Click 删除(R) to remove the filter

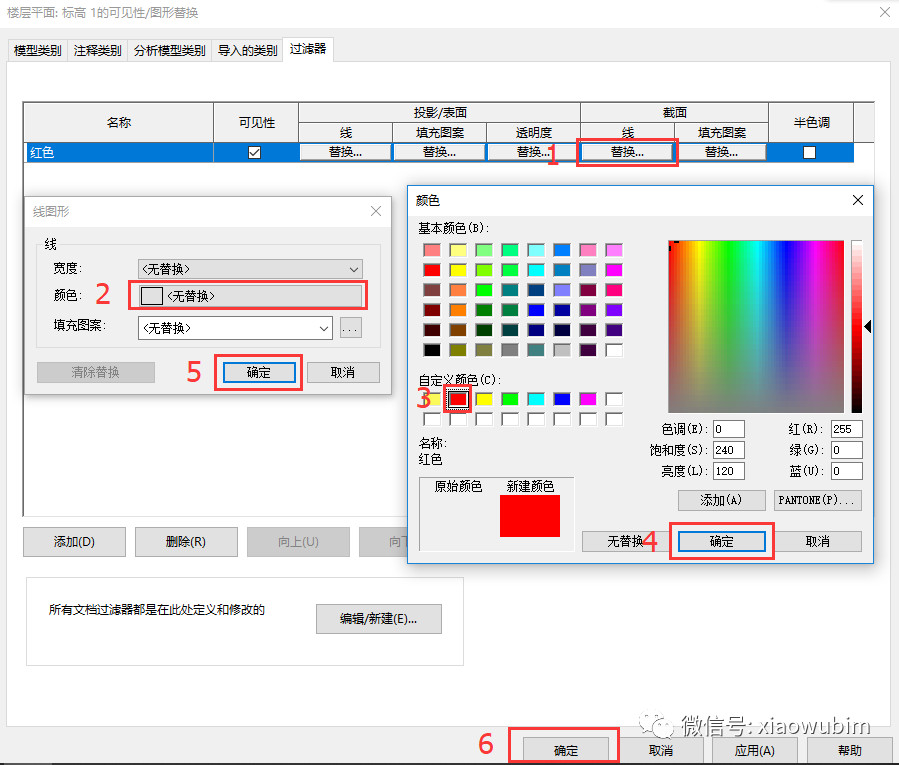(x=186, y=542)
